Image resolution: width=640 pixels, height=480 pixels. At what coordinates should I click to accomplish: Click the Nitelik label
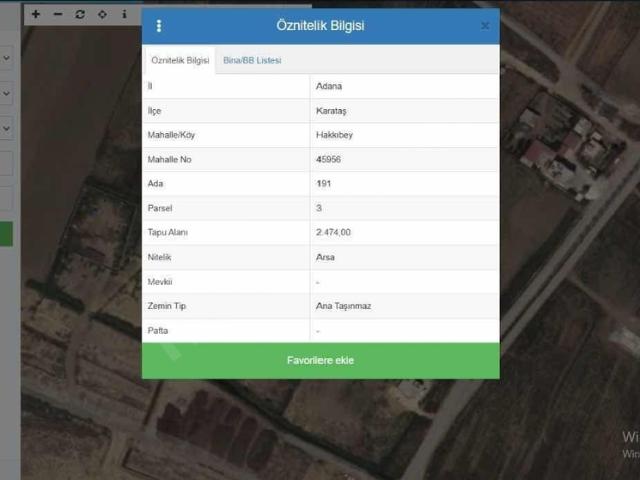pyautogui.click(x=159, y=257)
